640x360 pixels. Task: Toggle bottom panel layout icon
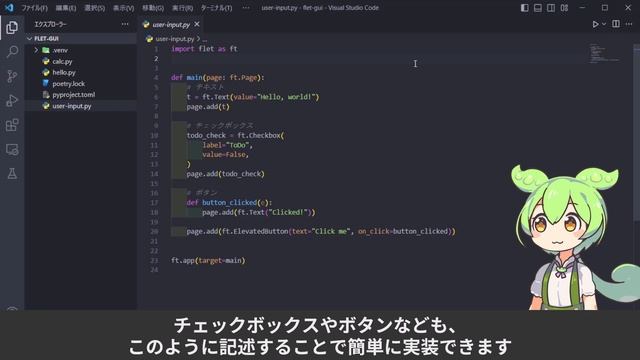538,8
